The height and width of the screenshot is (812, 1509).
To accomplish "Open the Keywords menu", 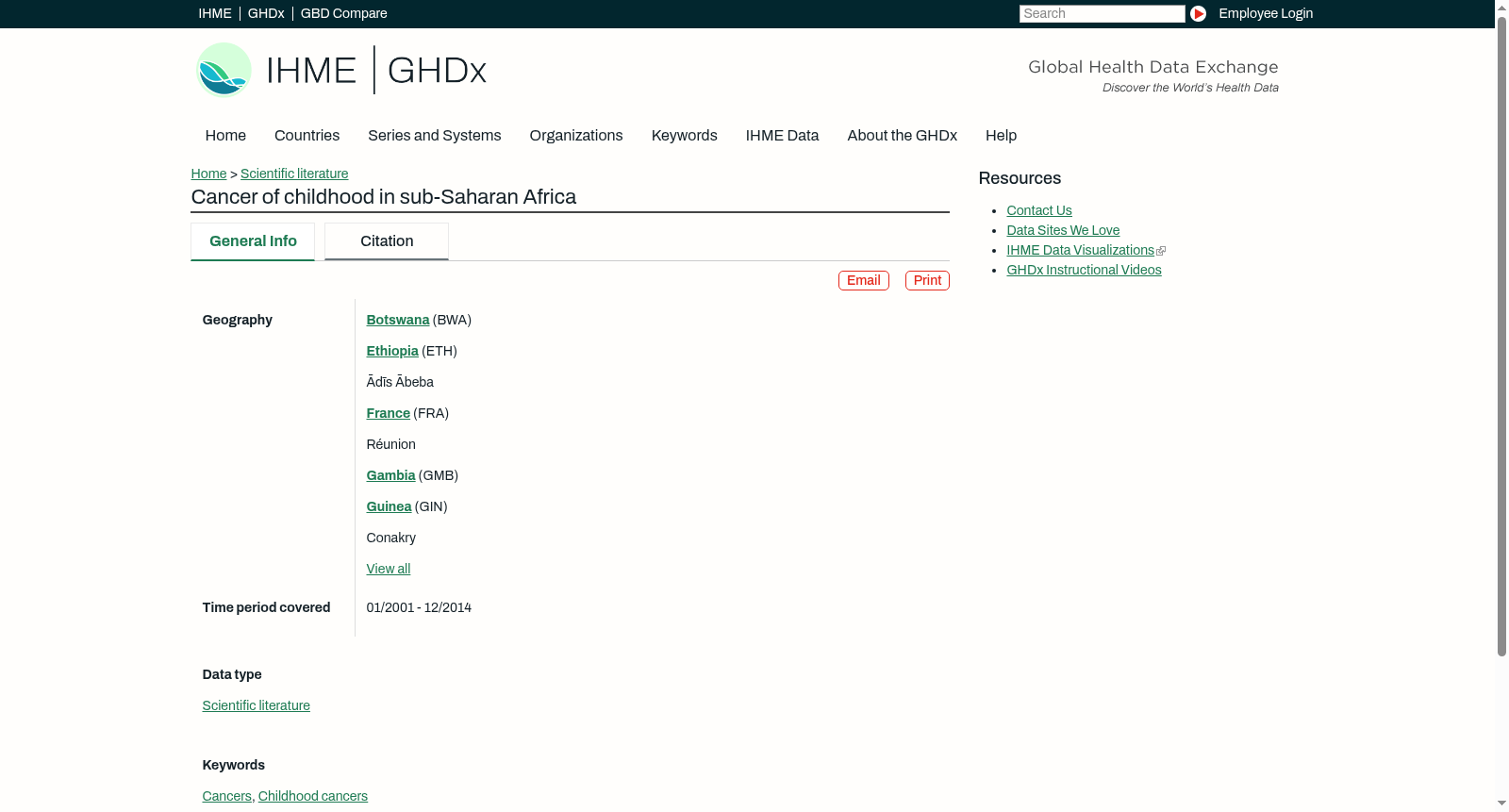I will (x=684, y=136).
